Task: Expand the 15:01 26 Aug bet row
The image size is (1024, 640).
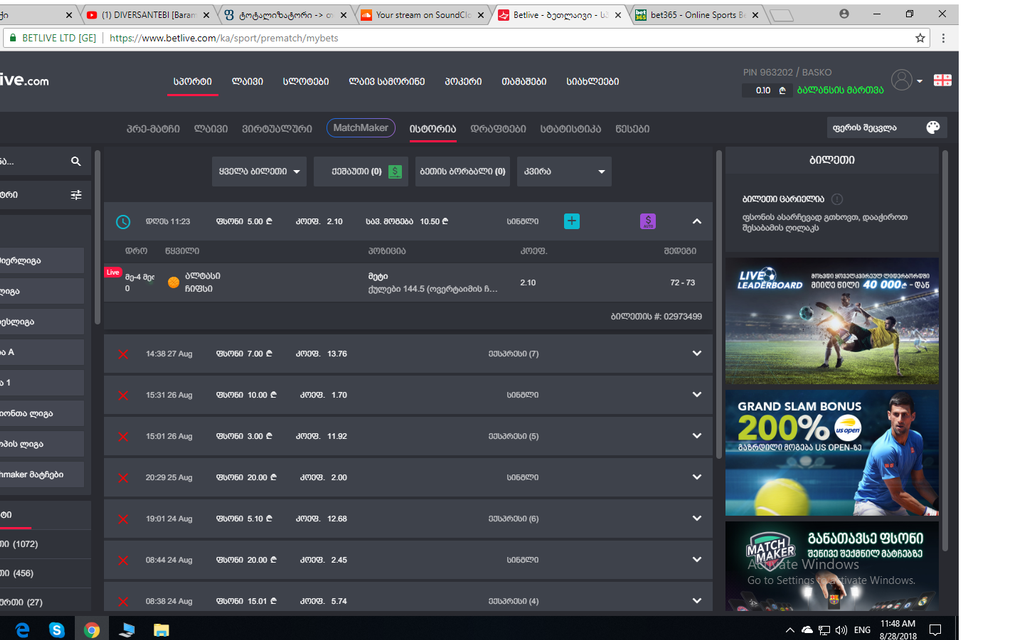Action: pos(697,436)
